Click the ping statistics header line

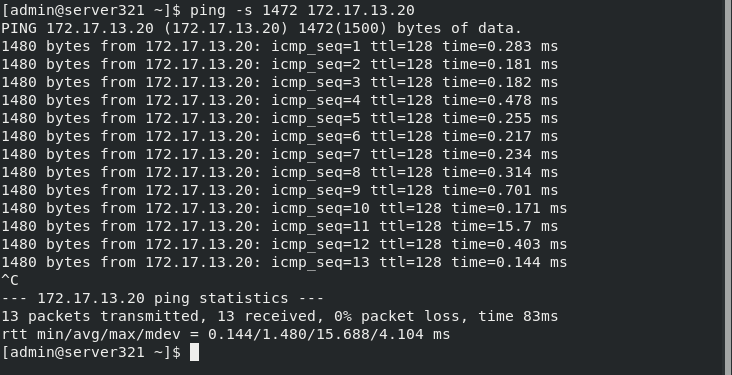click(x=162, y=298)
